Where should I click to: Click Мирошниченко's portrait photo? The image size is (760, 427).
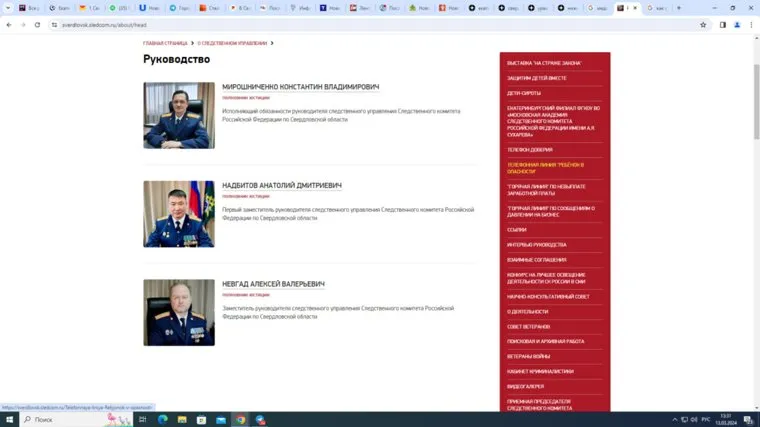(179, 115)
